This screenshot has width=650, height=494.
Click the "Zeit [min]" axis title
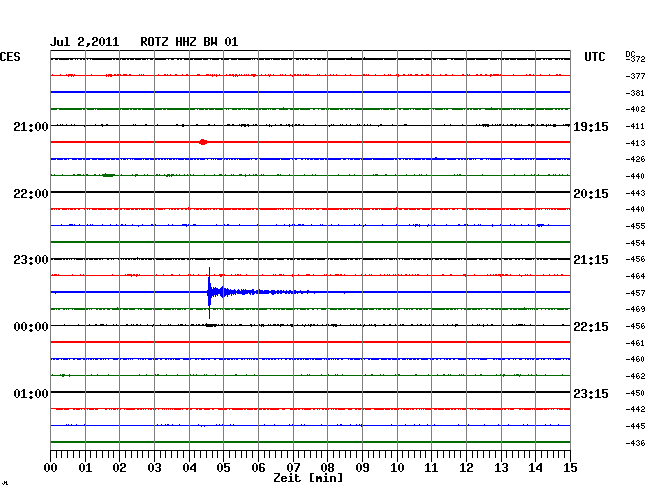click(308, 478)
